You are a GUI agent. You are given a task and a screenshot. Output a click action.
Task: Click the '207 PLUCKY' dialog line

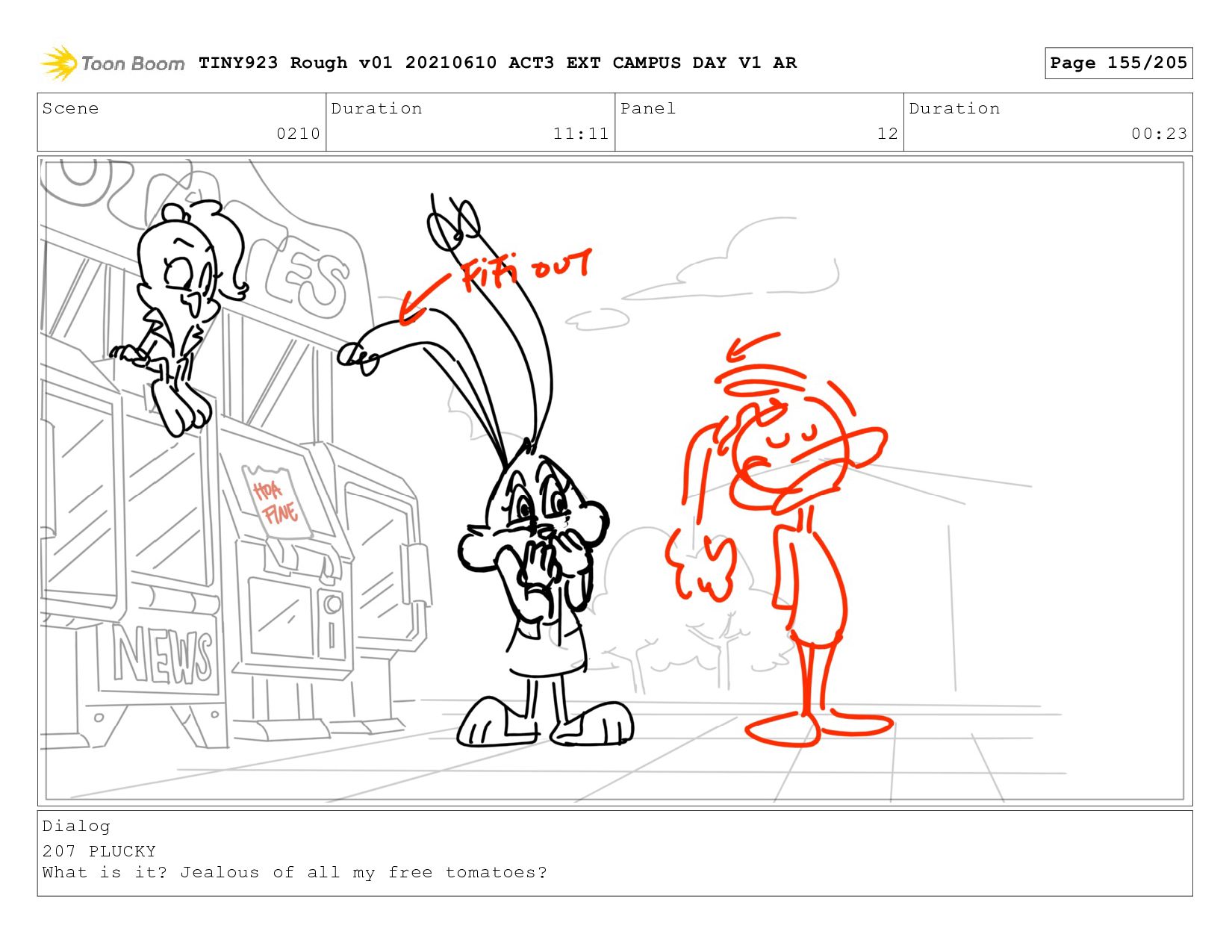pyautogui.click(x=99, y=851)
